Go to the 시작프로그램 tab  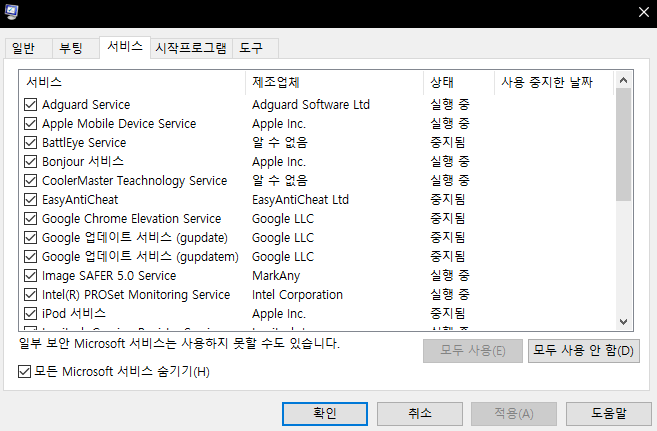click(x=191, y=48)
